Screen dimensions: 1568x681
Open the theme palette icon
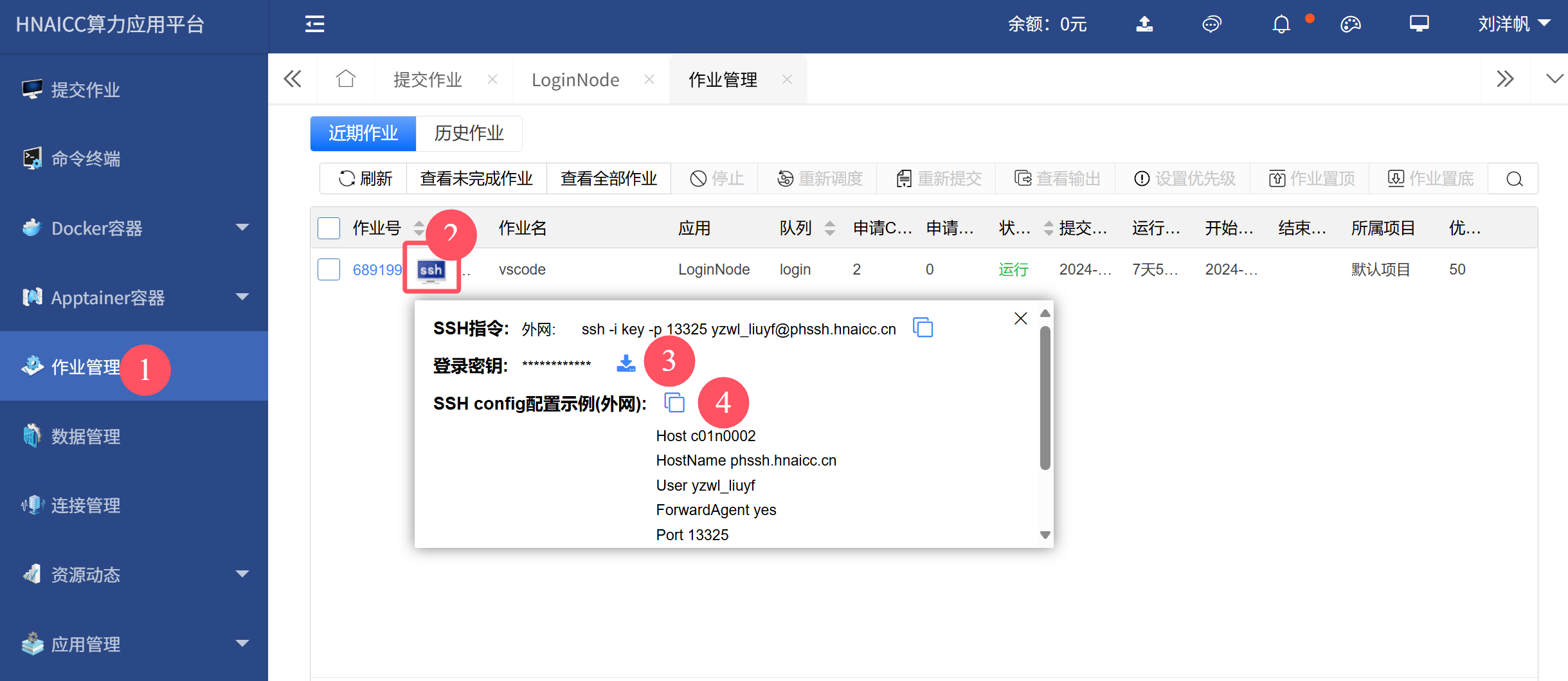click(1350, 24)
